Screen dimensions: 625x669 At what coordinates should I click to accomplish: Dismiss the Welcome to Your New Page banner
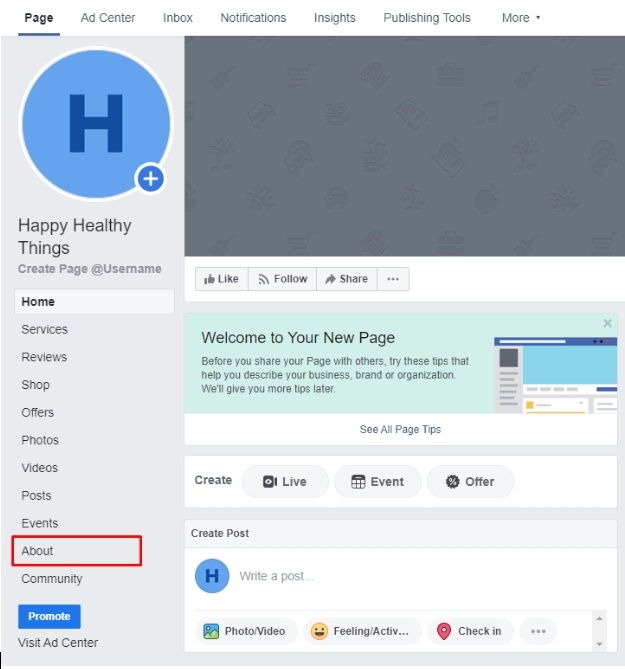pyautogui.click(x=608, y=323)
